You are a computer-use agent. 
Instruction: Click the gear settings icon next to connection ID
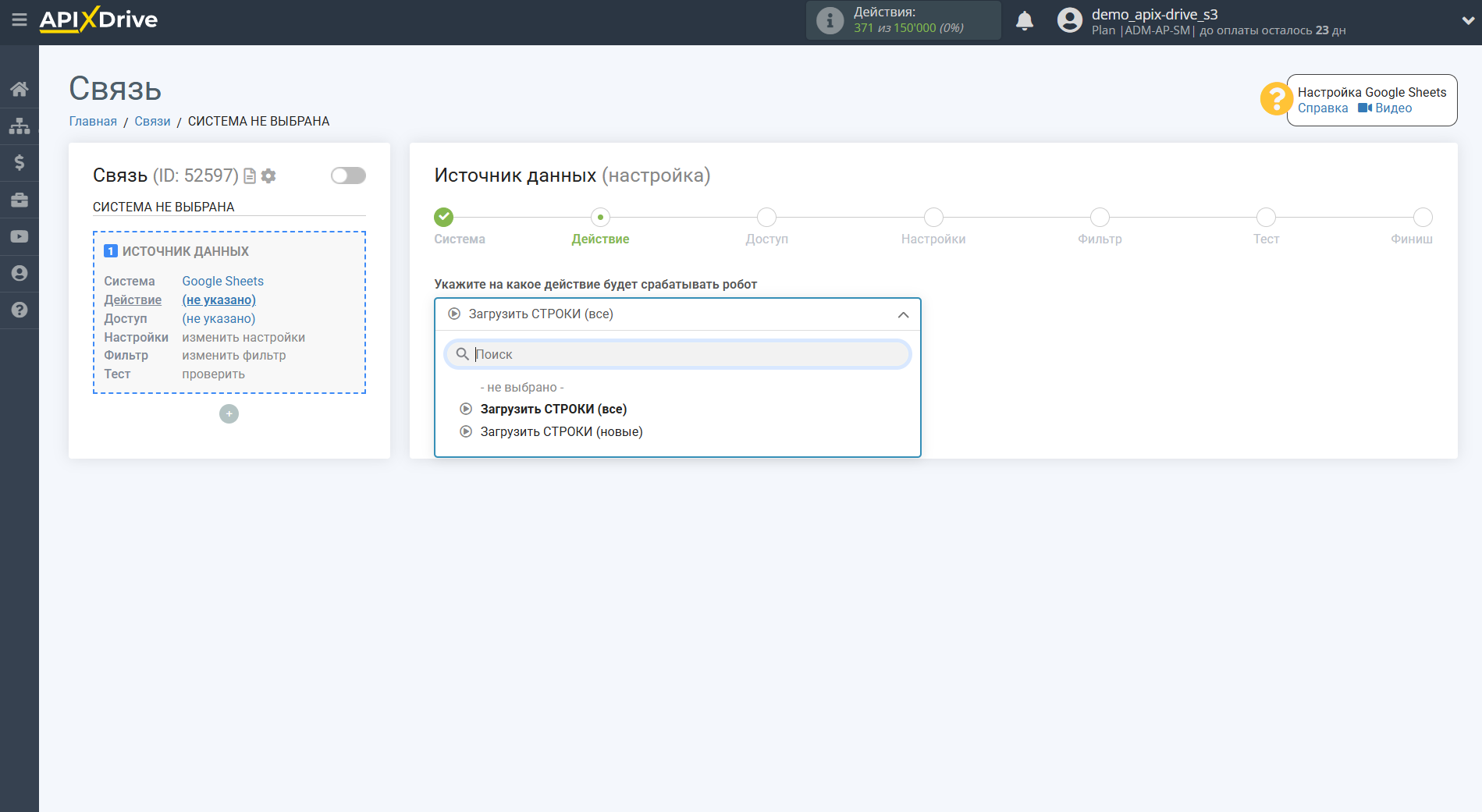pyautogui.click(x=268, y=176)
